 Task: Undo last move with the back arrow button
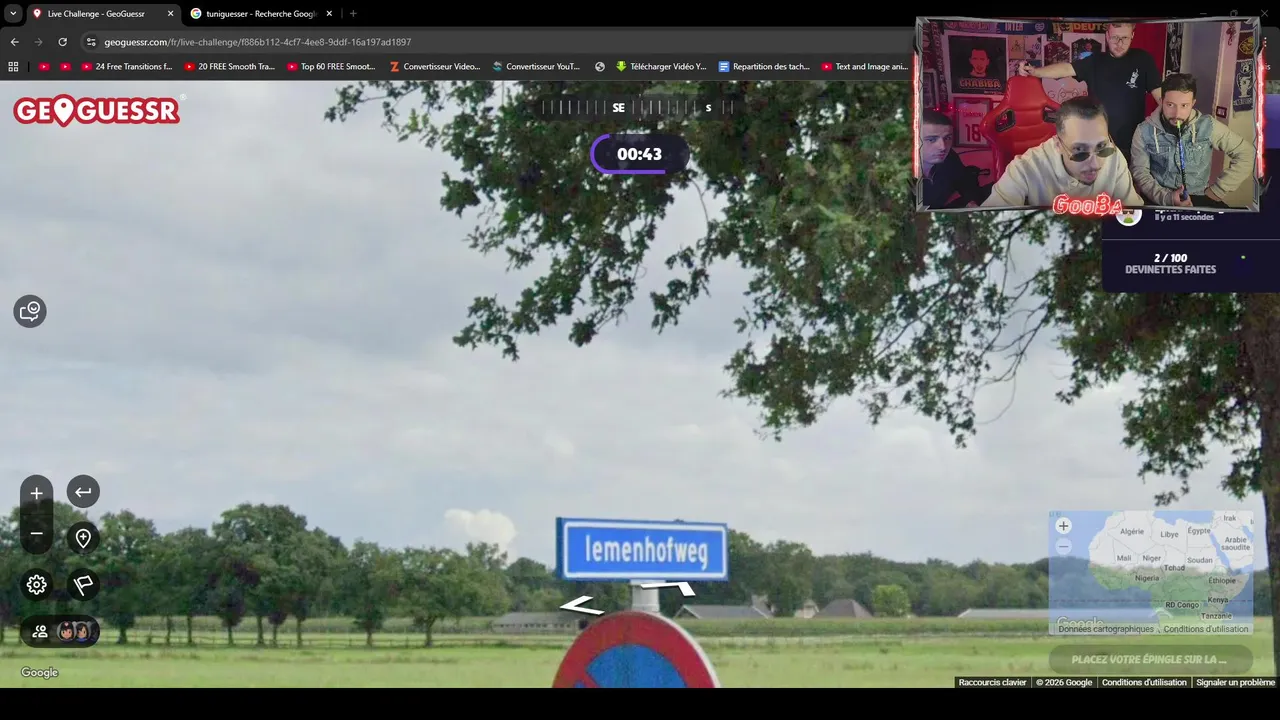point(83,491)
